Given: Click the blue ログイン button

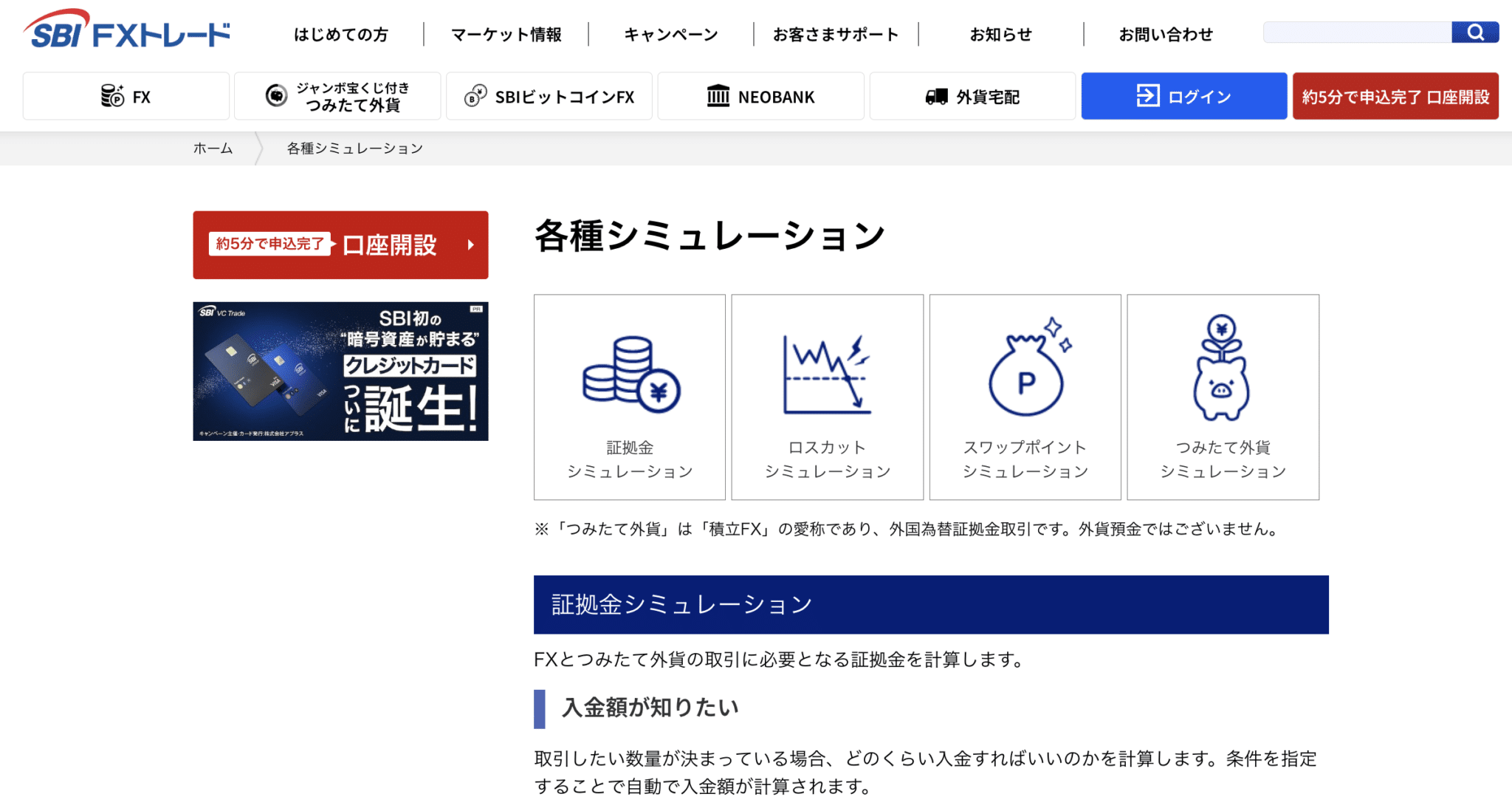Looking at the screenshot, I should (x=1184, y=96).
